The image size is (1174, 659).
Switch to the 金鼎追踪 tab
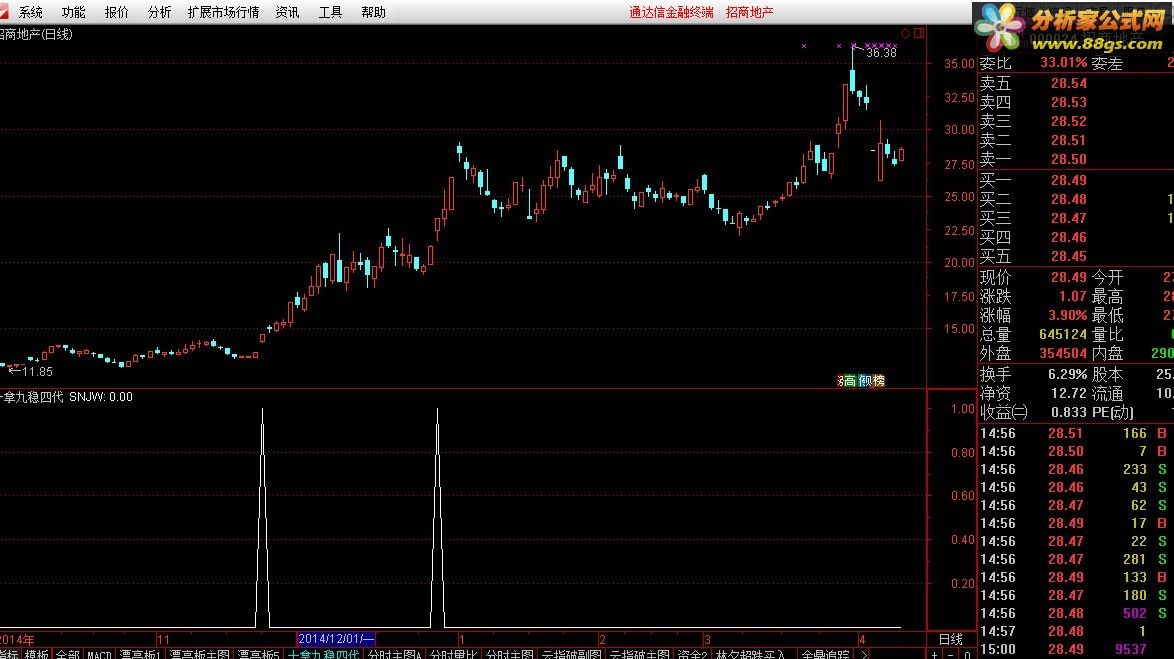[x=825, y=655]
